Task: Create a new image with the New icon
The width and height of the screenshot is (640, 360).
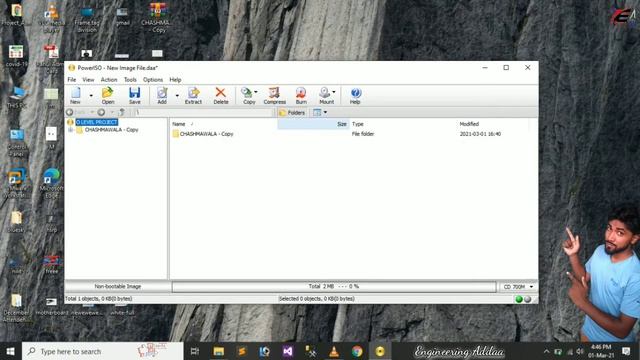Action: pyautogui.click(x=76, y=96)
